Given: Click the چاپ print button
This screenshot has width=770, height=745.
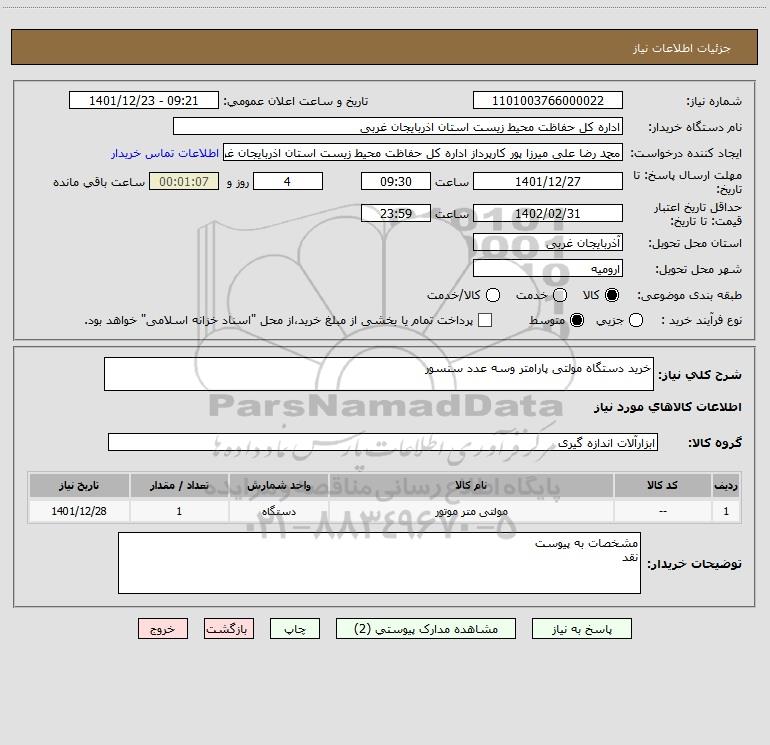Looking at the screenshot, I should (295, 629).
